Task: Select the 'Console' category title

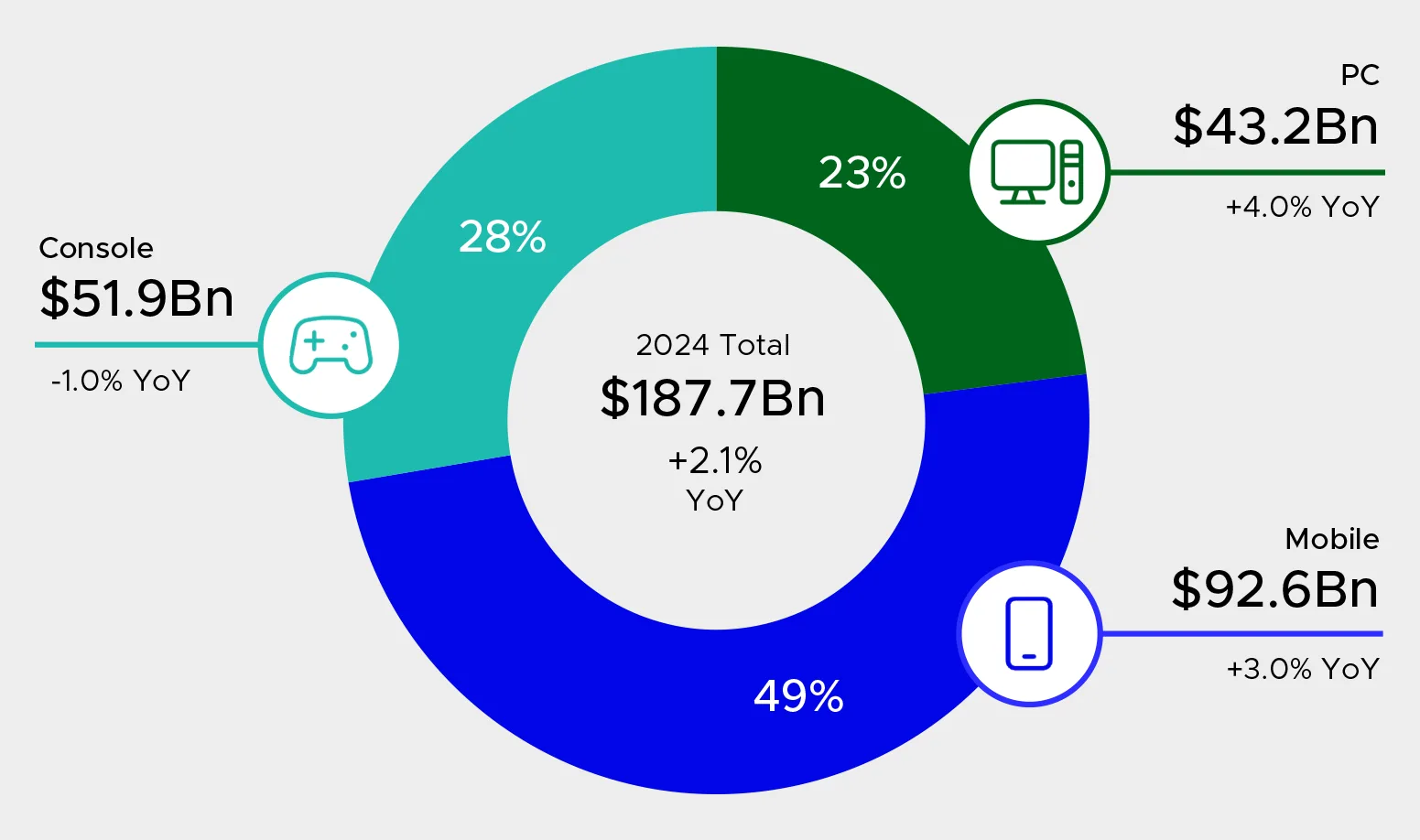Action: (96, 248)
